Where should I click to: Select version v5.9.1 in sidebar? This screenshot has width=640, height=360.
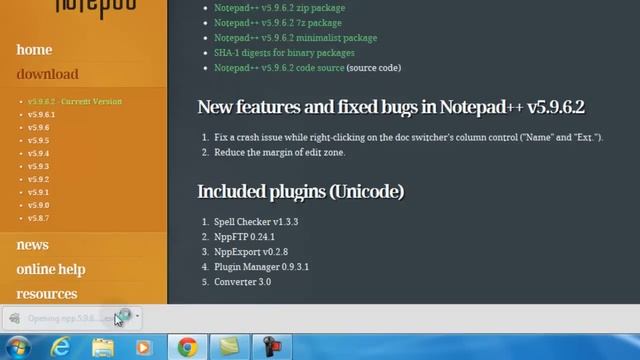tap(38, 192)
